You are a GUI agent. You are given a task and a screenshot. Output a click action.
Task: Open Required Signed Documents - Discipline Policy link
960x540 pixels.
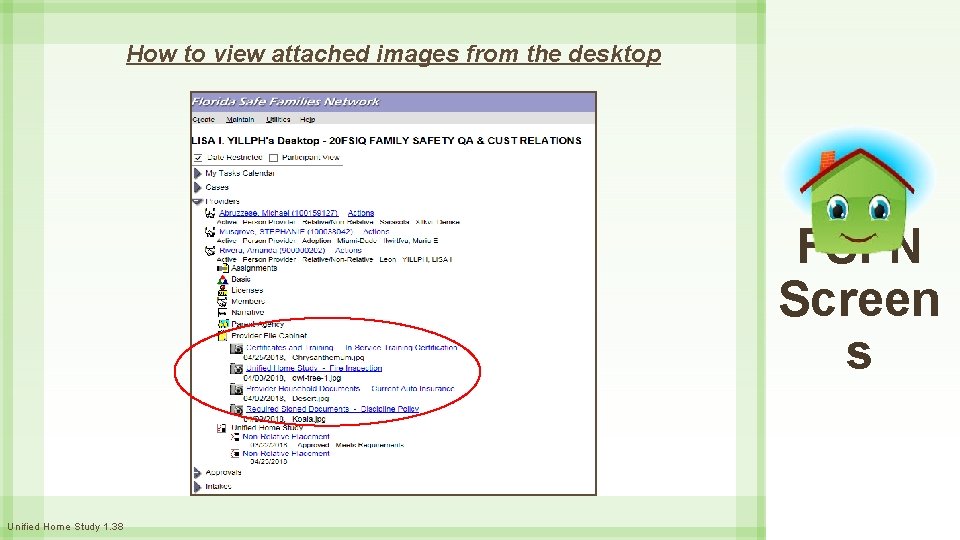[332, 409]
